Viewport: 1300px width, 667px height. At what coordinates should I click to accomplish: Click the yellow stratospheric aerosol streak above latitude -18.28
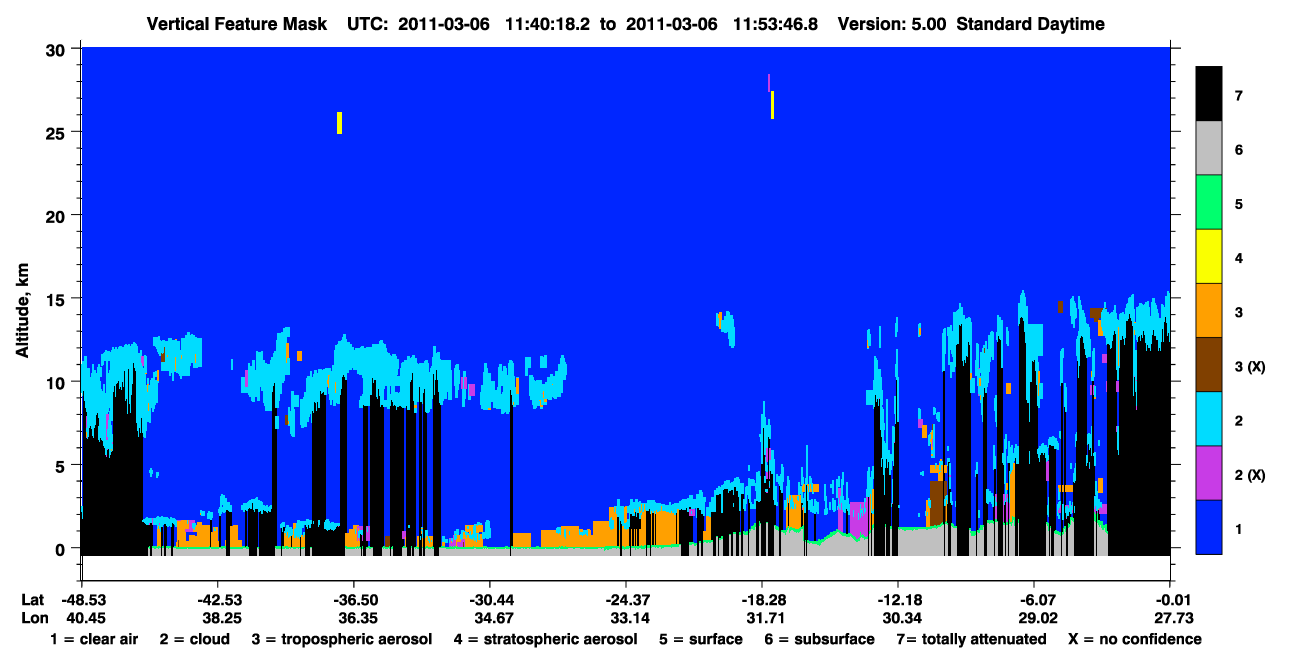pos(772,105)
